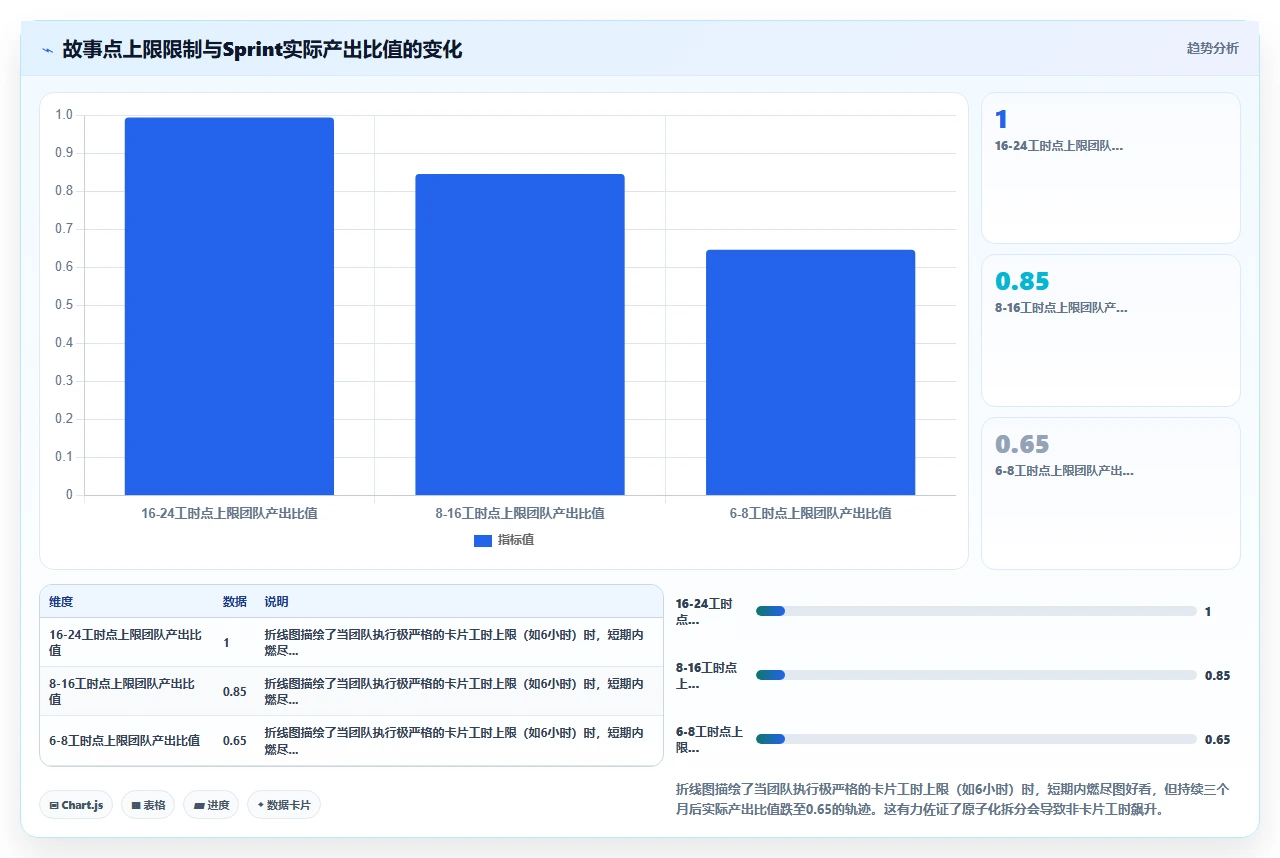Click the summary paragraph starting 折线图描绘了
The image size is (1280, 858).
pos(953,799)
